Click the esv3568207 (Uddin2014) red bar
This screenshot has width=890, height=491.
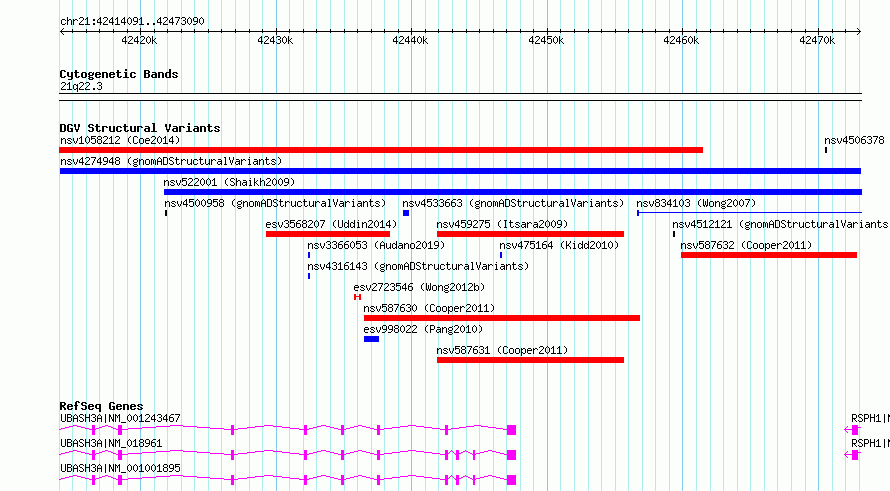pos(328,234)
